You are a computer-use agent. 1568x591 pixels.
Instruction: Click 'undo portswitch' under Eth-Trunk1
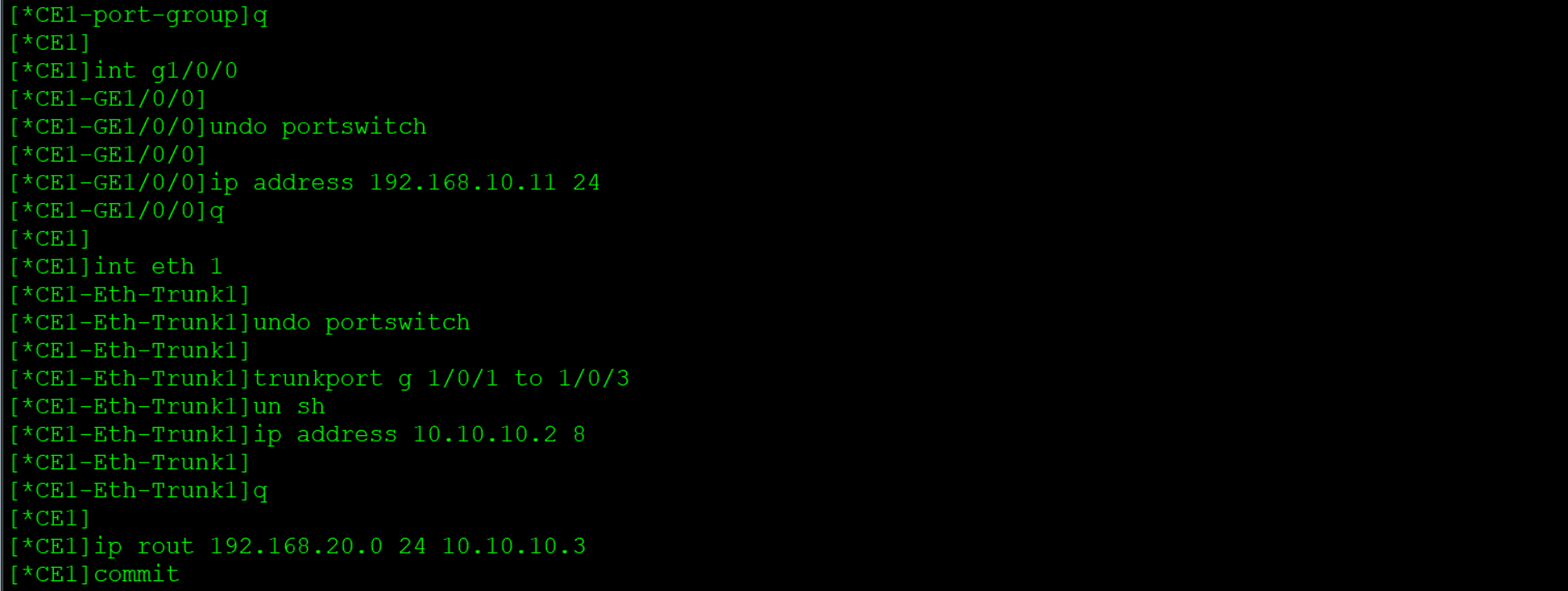click(362, 322)
